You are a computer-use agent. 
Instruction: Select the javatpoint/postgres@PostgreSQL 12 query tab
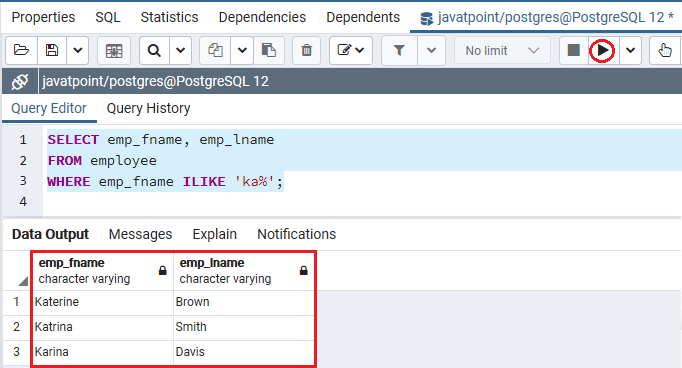point(547,17)
